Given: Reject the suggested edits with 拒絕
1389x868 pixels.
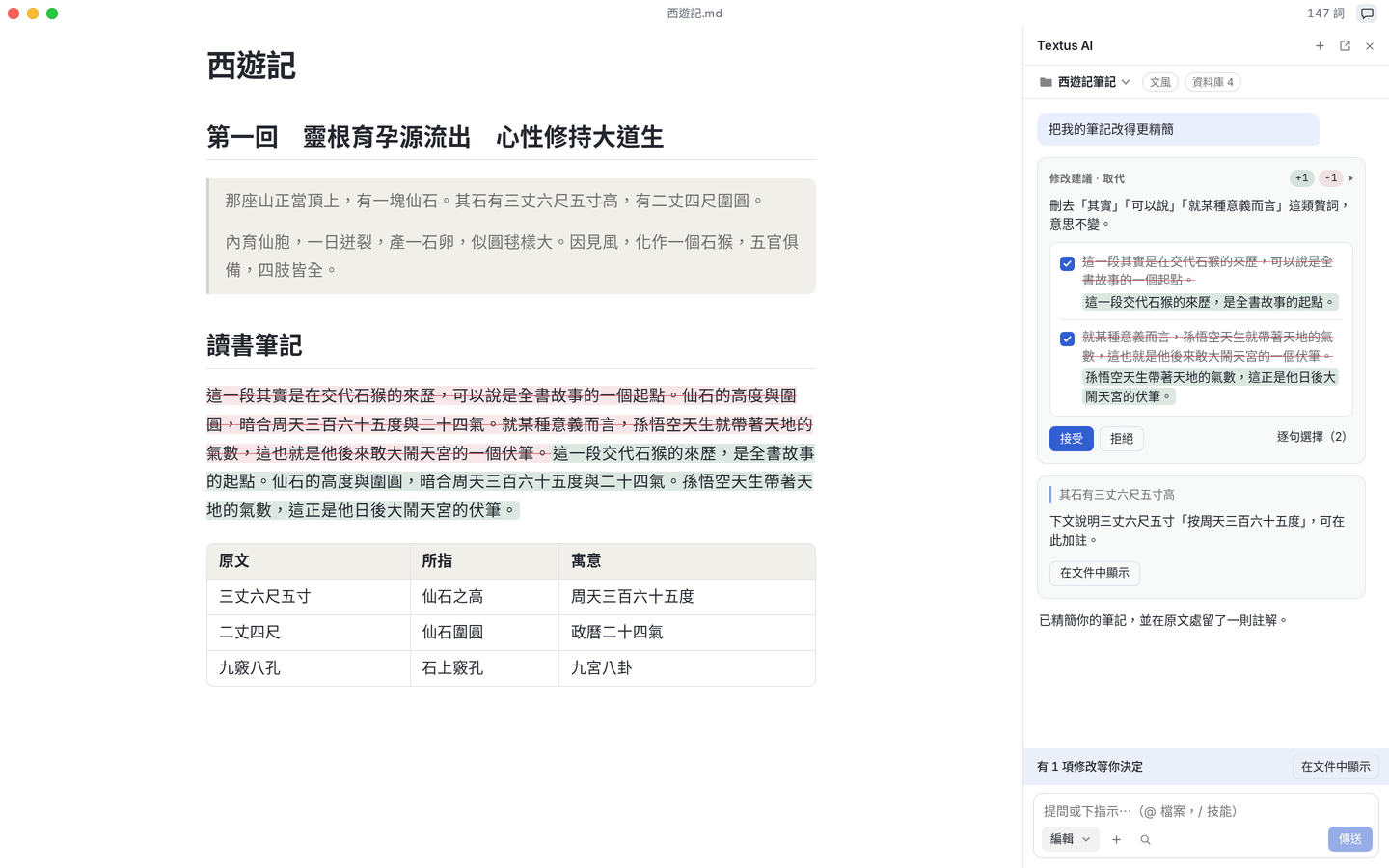Looking at the screenshot, I should point(1122,439).
